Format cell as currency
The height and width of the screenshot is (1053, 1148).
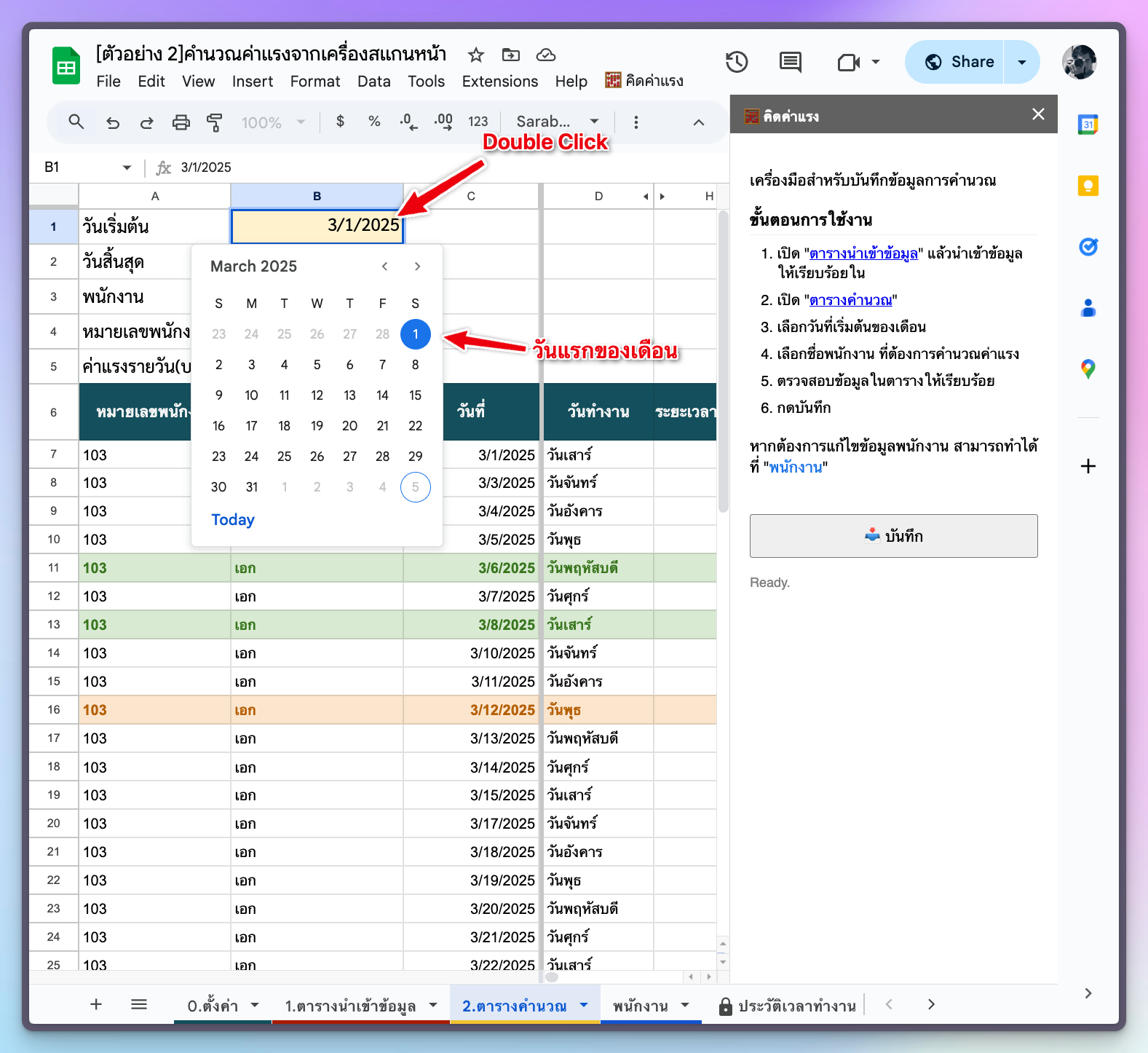click(340, 122)
